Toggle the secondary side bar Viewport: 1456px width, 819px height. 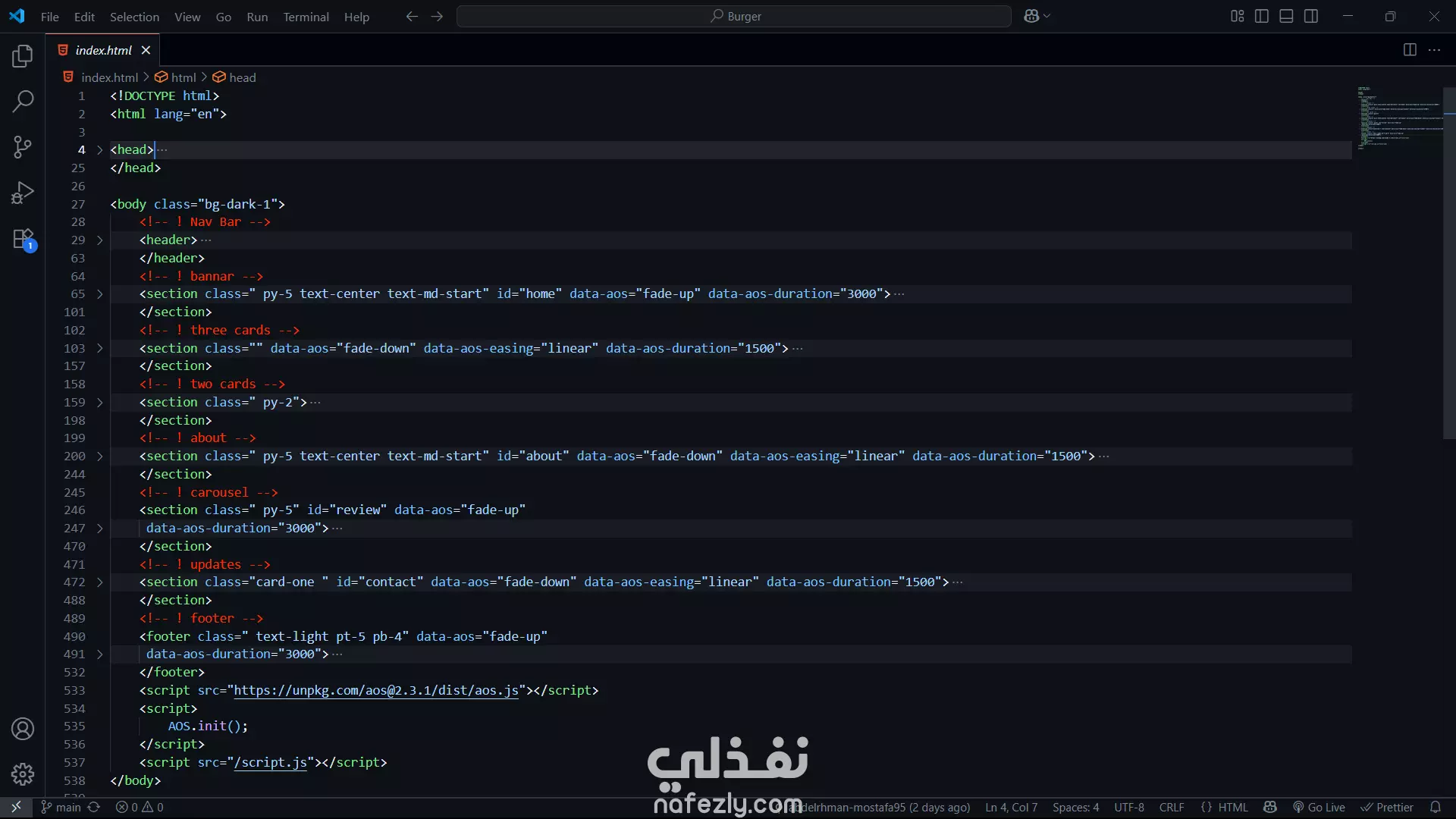1311,16
